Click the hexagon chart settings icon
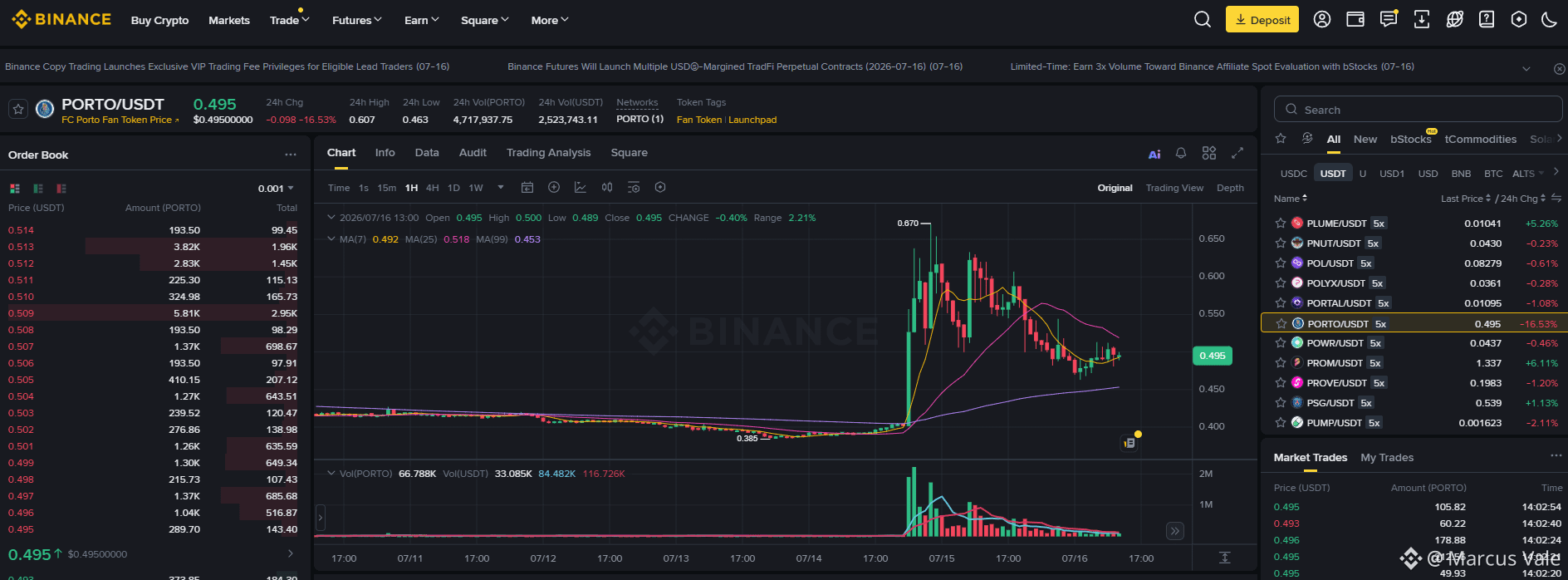1568x580 pixels. point(660,188)
